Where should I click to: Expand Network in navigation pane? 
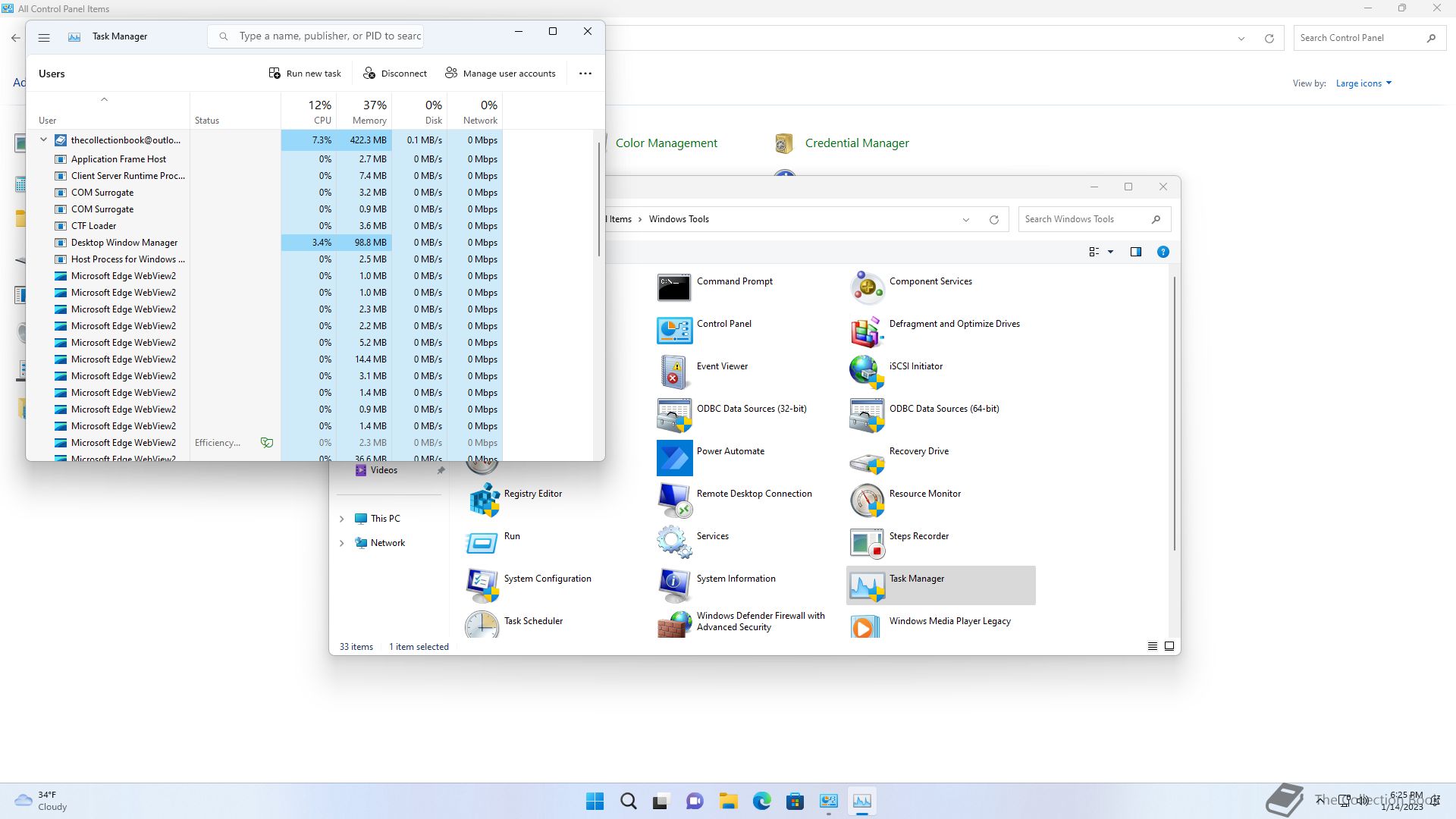pyautogui.click(x=341, y=543)
